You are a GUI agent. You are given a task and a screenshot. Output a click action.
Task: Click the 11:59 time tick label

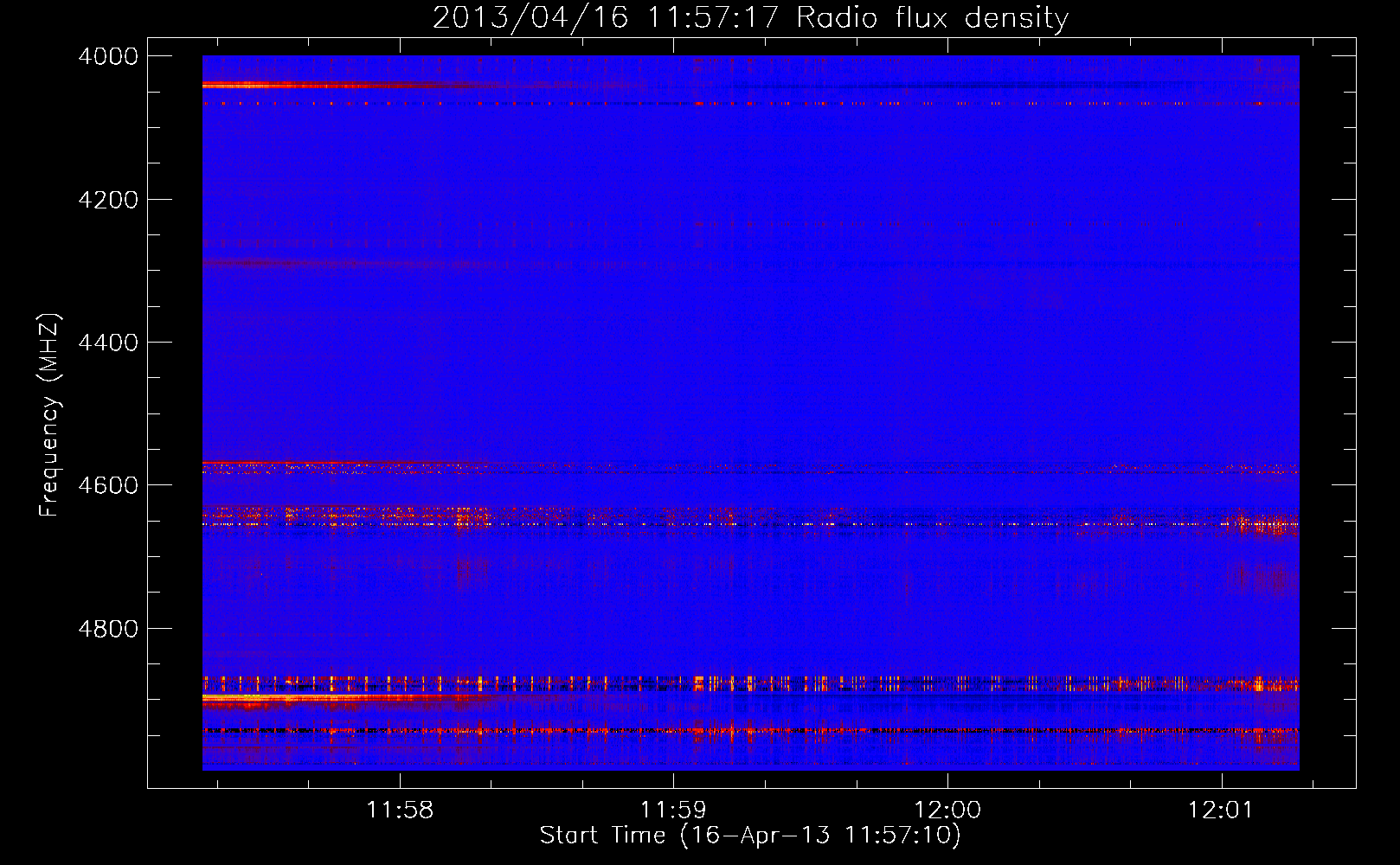[x=673, y=811]
